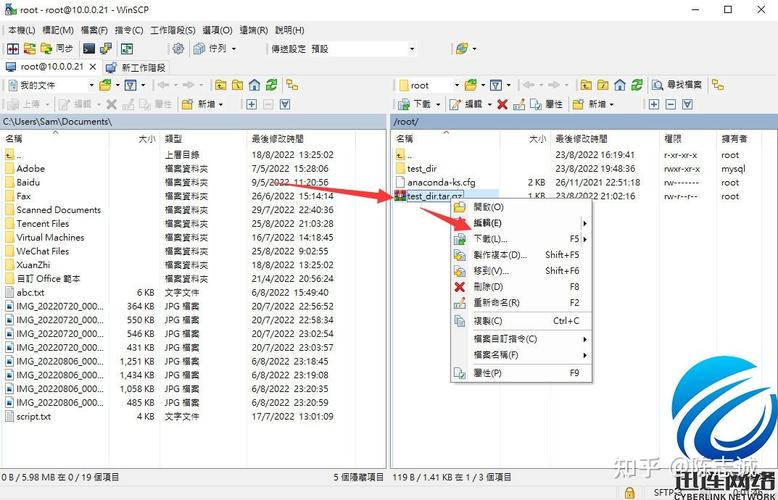The width and height of the screenshot is (778, 500).
Task: Close the root@10.0.0.21 session tab
Action: click(x=92, y=66)
